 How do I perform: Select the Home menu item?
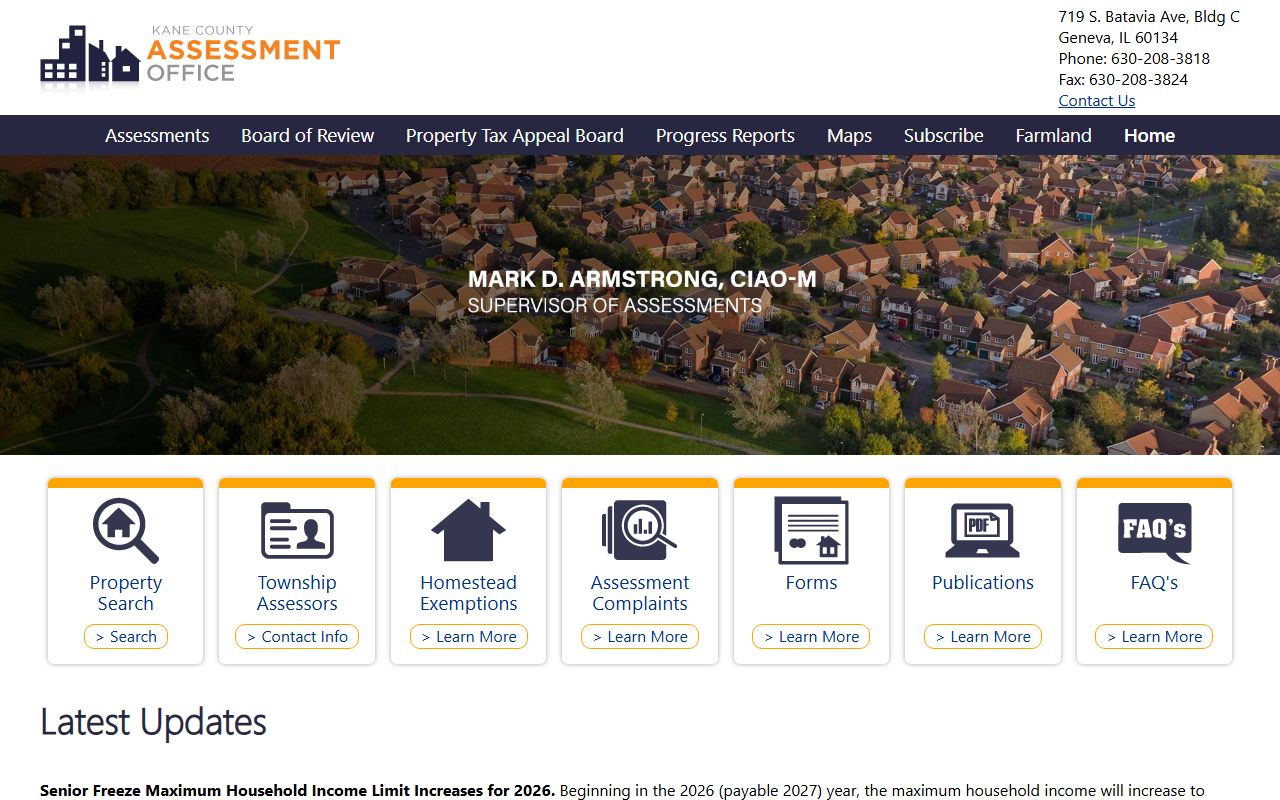pos(1149,136)
